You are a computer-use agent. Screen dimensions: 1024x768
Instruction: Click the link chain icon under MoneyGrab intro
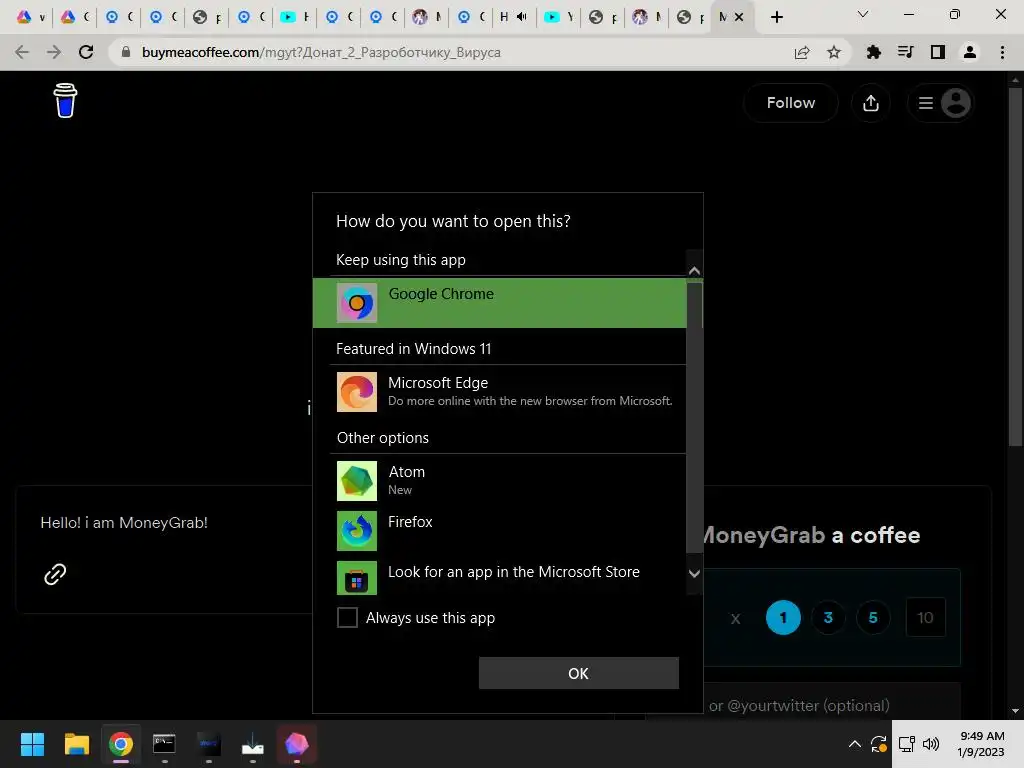(x=55, y=574)
